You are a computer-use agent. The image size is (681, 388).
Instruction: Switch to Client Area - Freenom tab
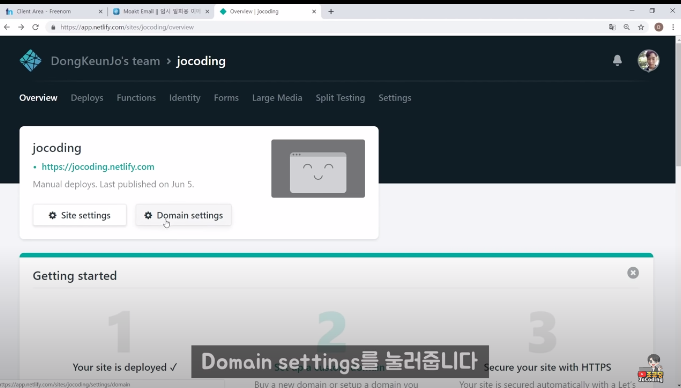53,11
